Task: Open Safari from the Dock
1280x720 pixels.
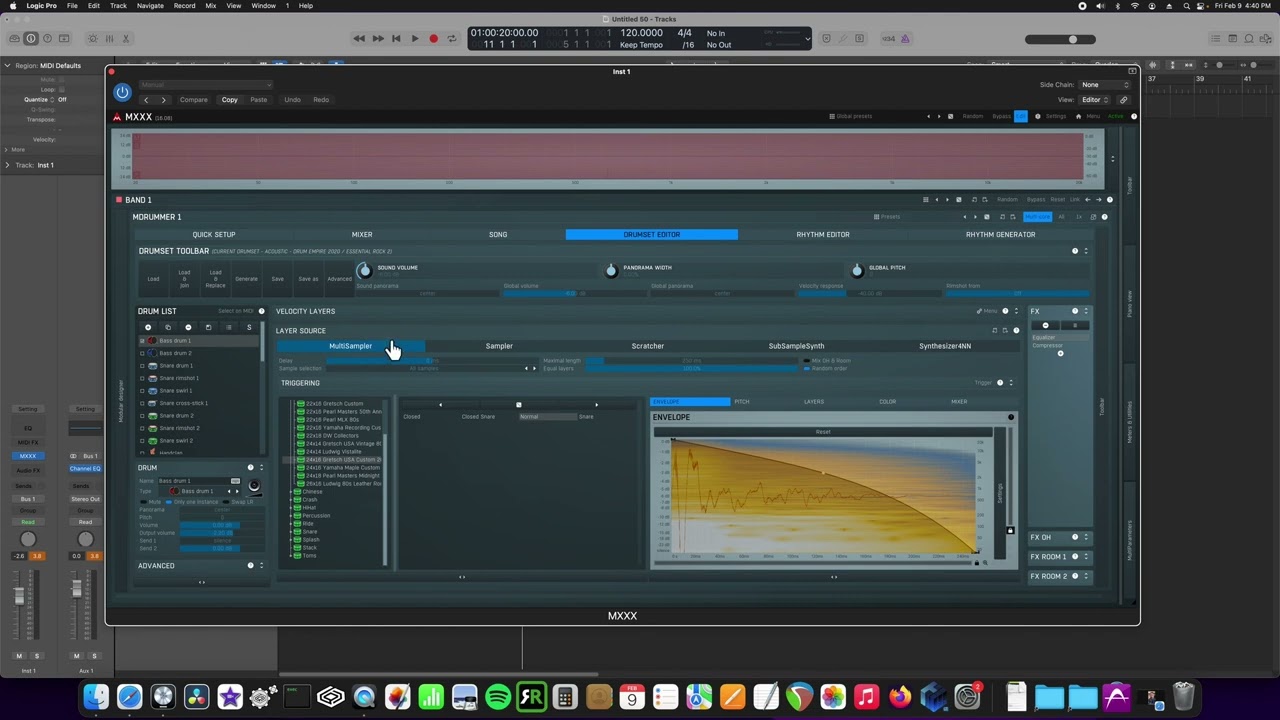Action: click(129, 696)
